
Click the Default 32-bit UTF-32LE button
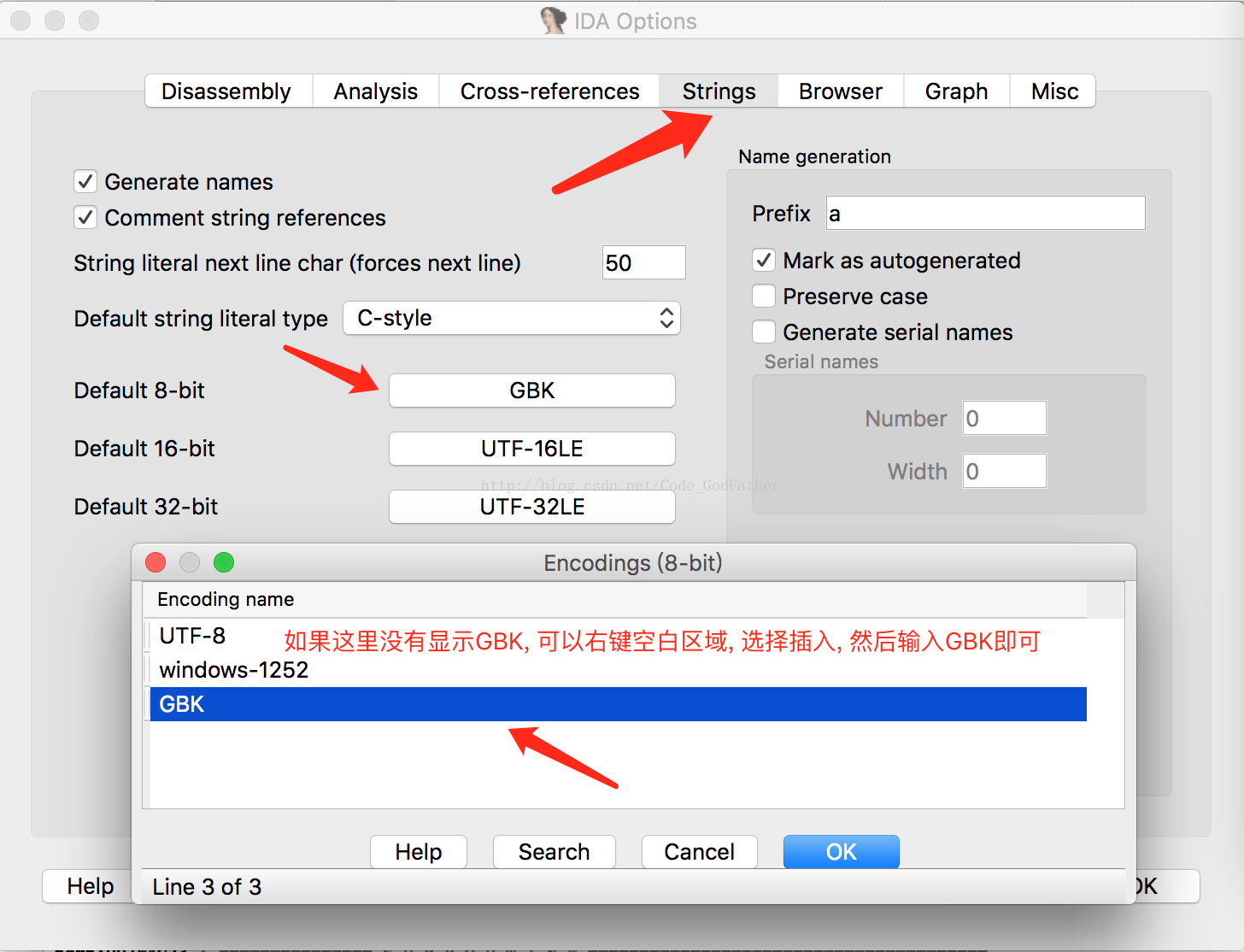click(x=532, y=507)
